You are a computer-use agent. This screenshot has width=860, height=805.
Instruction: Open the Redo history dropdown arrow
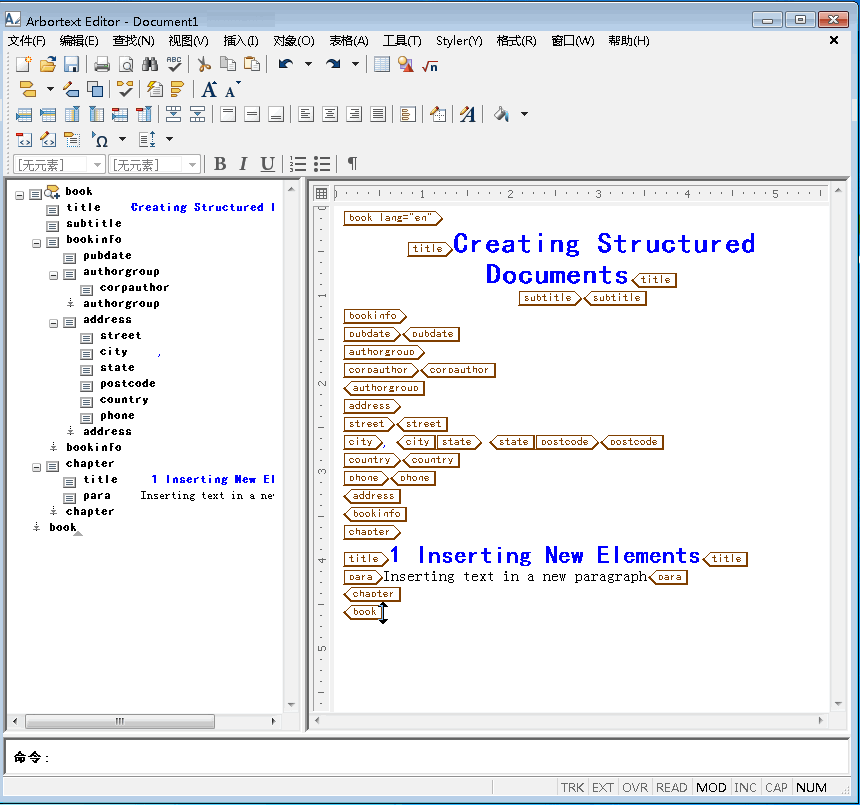pyautogui.click(x=355, y=64)
